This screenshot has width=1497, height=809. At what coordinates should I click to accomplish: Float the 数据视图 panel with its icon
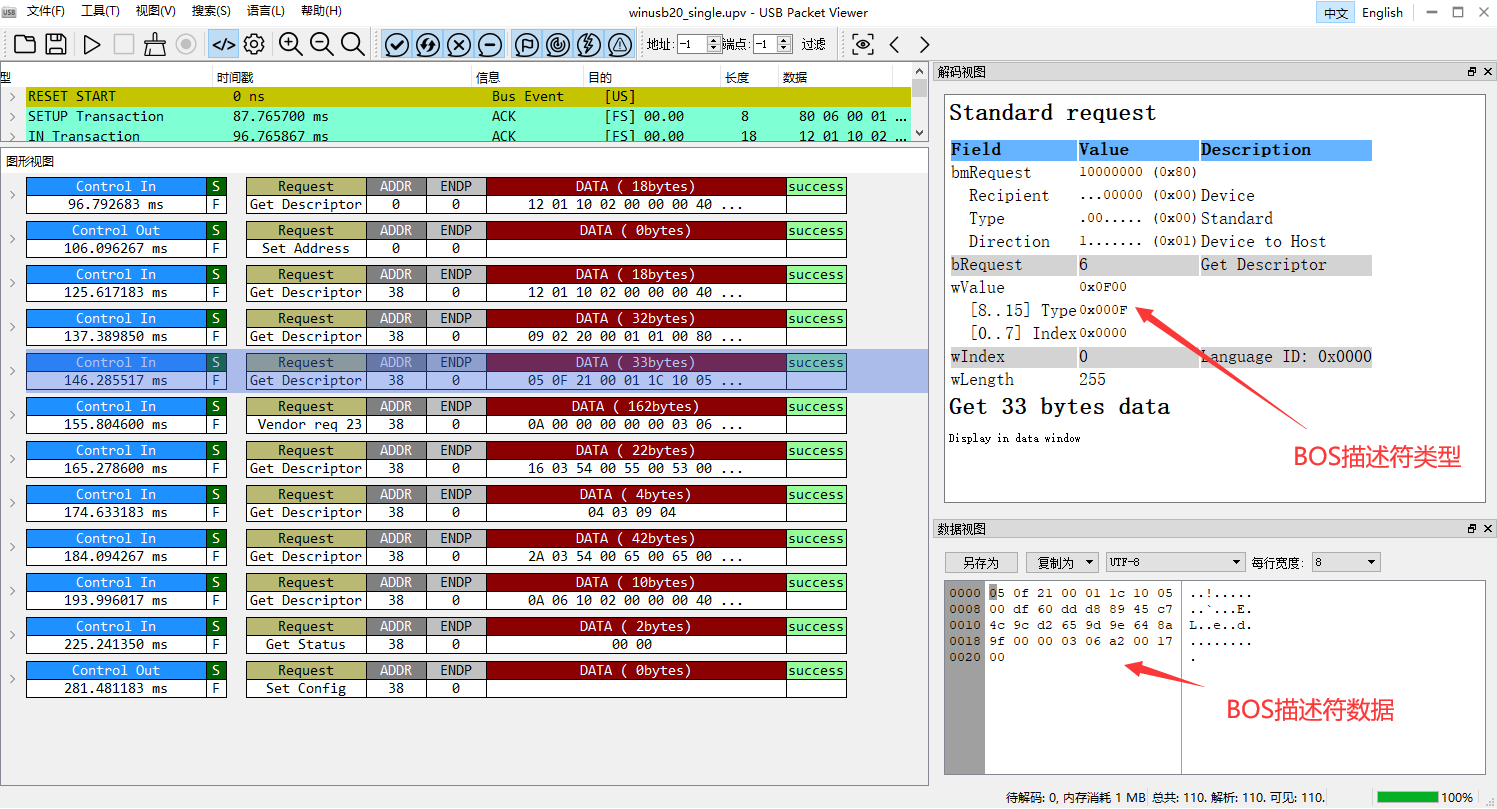coord(1471,529)
